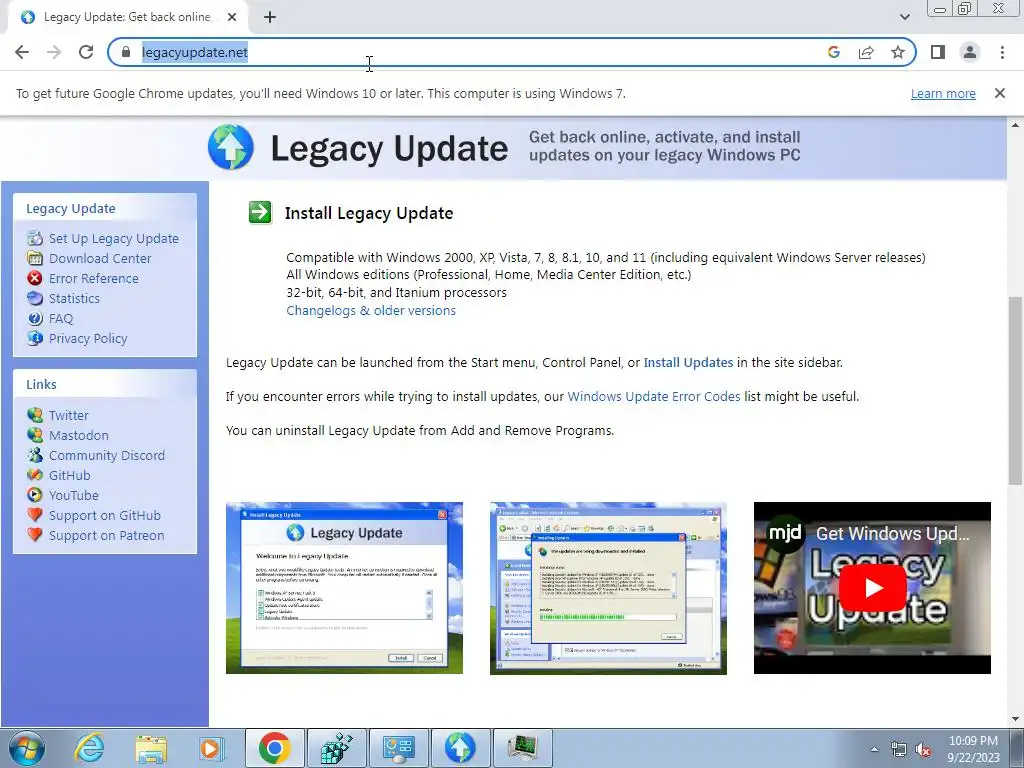Image resolution: width=1024 pixels, height=768 pixels.
Task: Open the tab search dropdown arrow
Action: tap(904, 17)
